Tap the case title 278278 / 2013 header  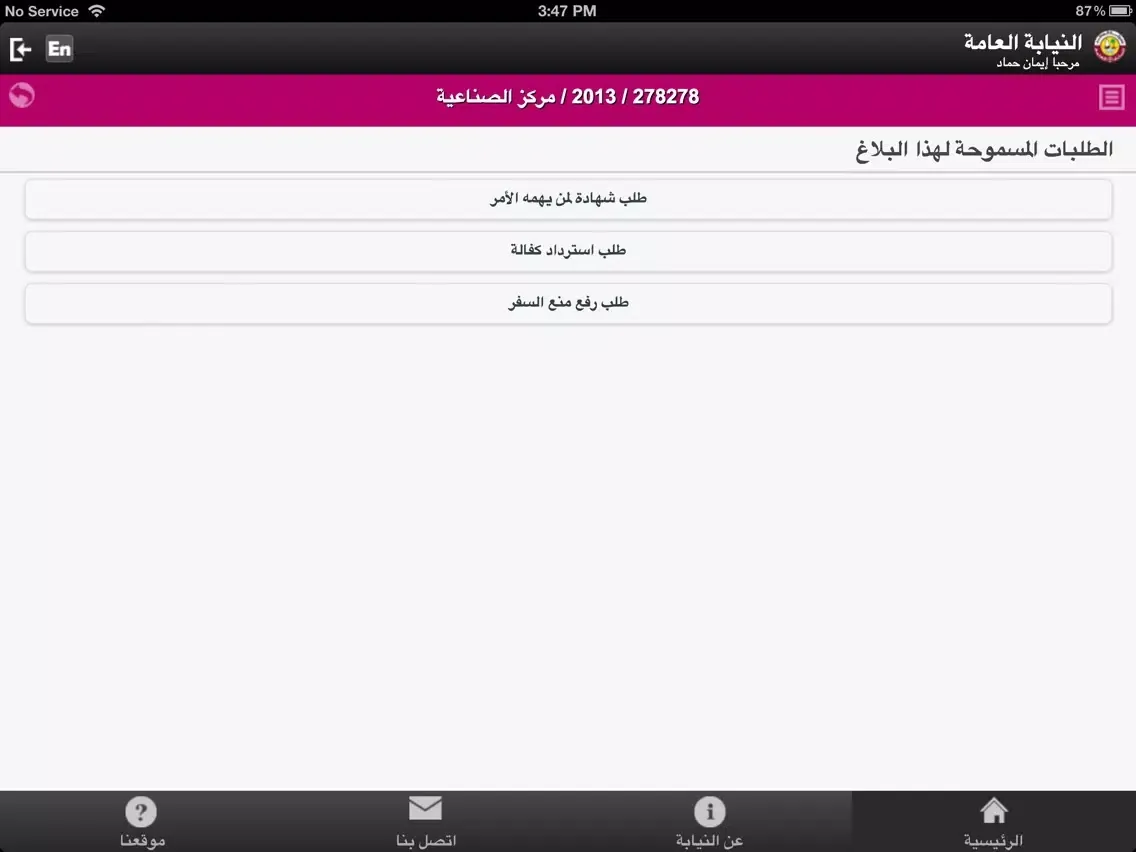[x=568, y=96]
